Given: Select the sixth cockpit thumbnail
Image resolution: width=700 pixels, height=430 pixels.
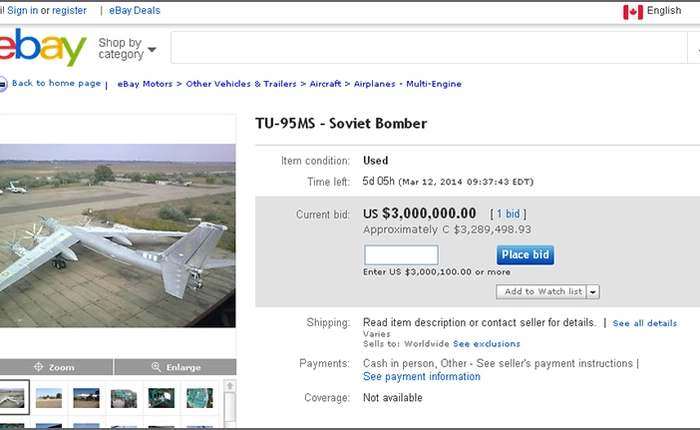Looking at the screenshot, I should [199, 397].
